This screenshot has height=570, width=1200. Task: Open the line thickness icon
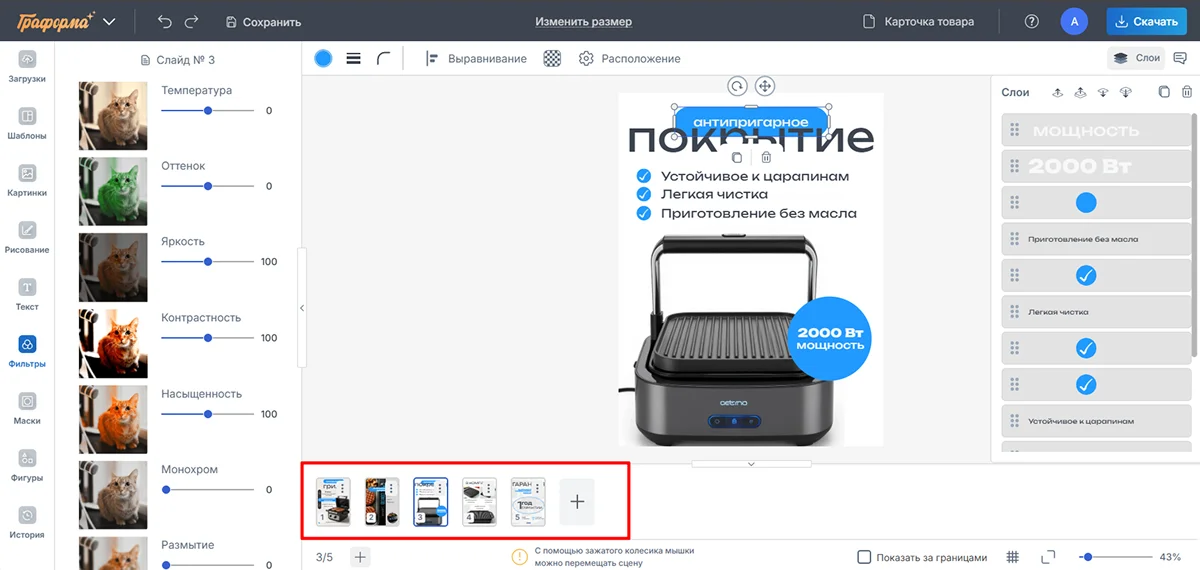[353, 59]
